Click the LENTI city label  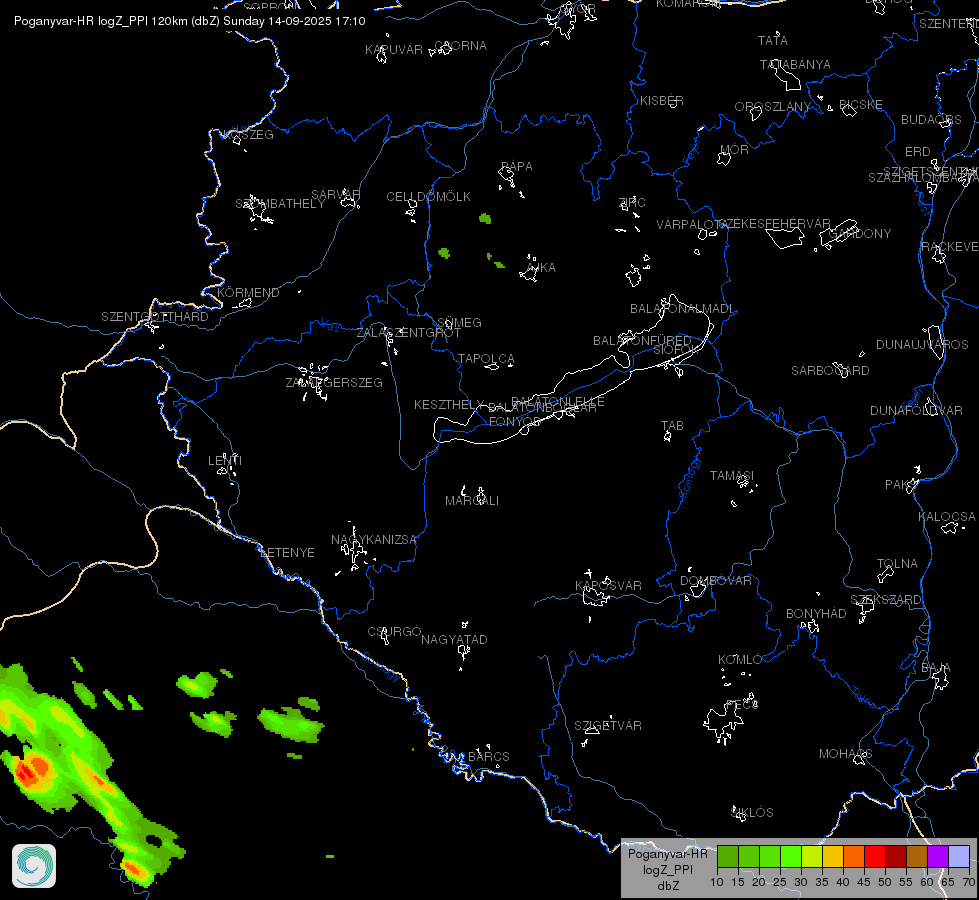tap(225, 460)
